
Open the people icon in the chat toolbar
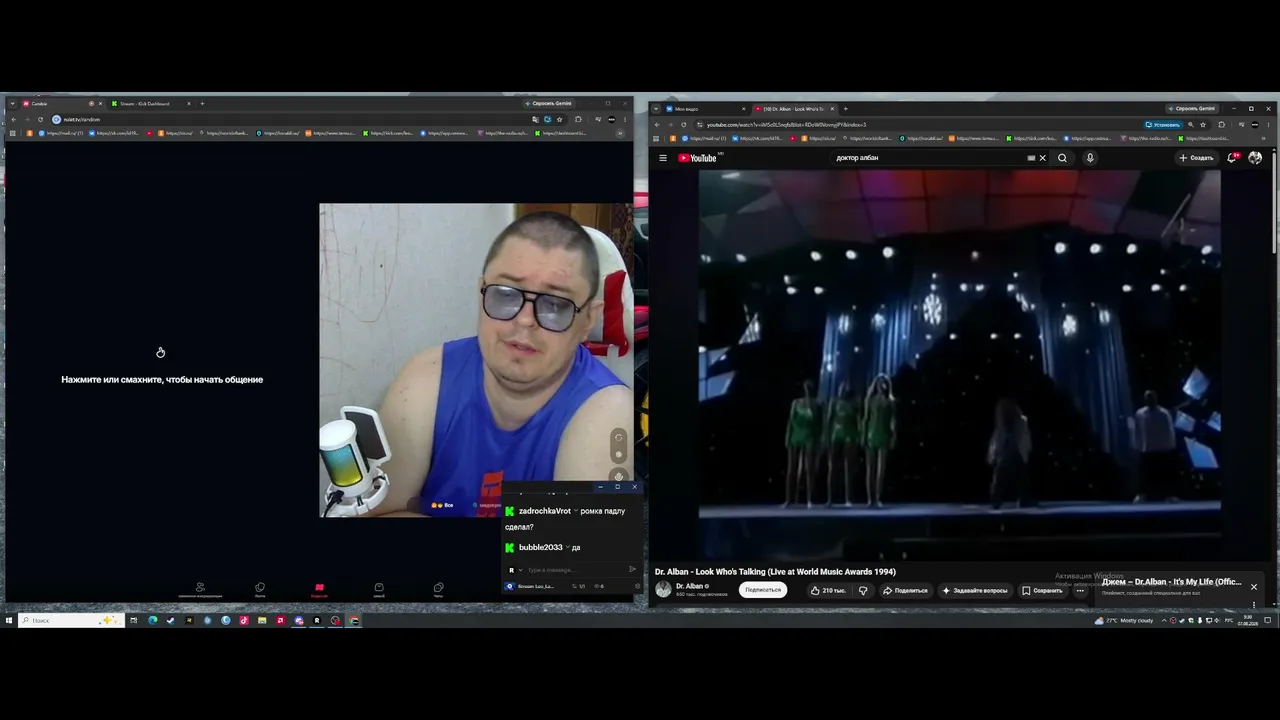[200, 588]
